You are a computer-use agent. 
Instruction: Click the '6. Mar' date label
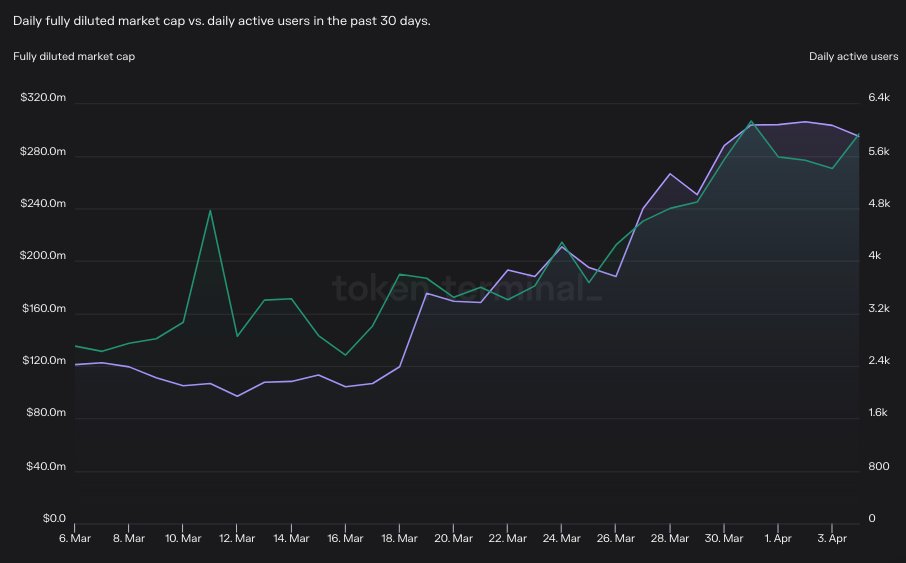tap(75, 538)
